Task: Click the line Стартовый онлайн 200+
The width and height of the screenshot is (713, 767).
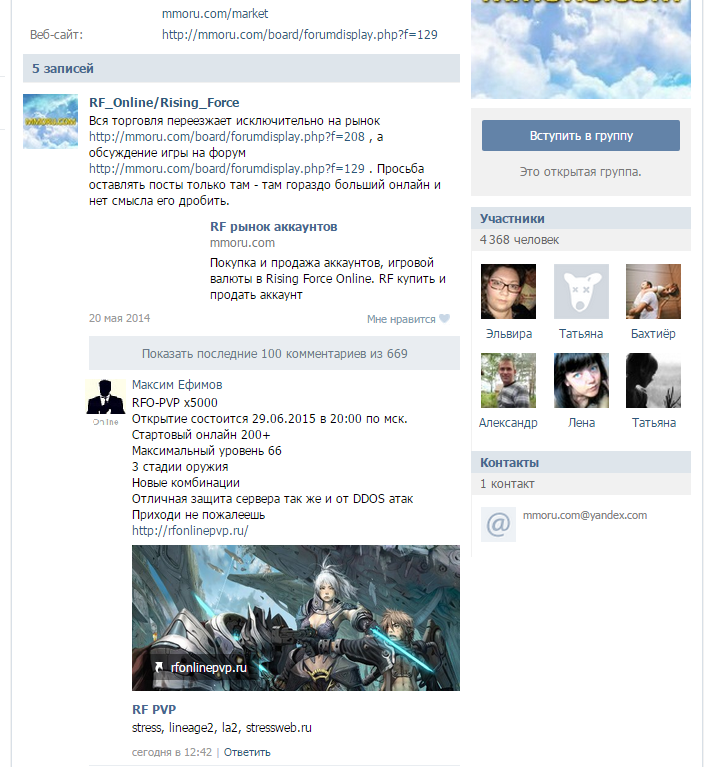Action: coord(201,435)
